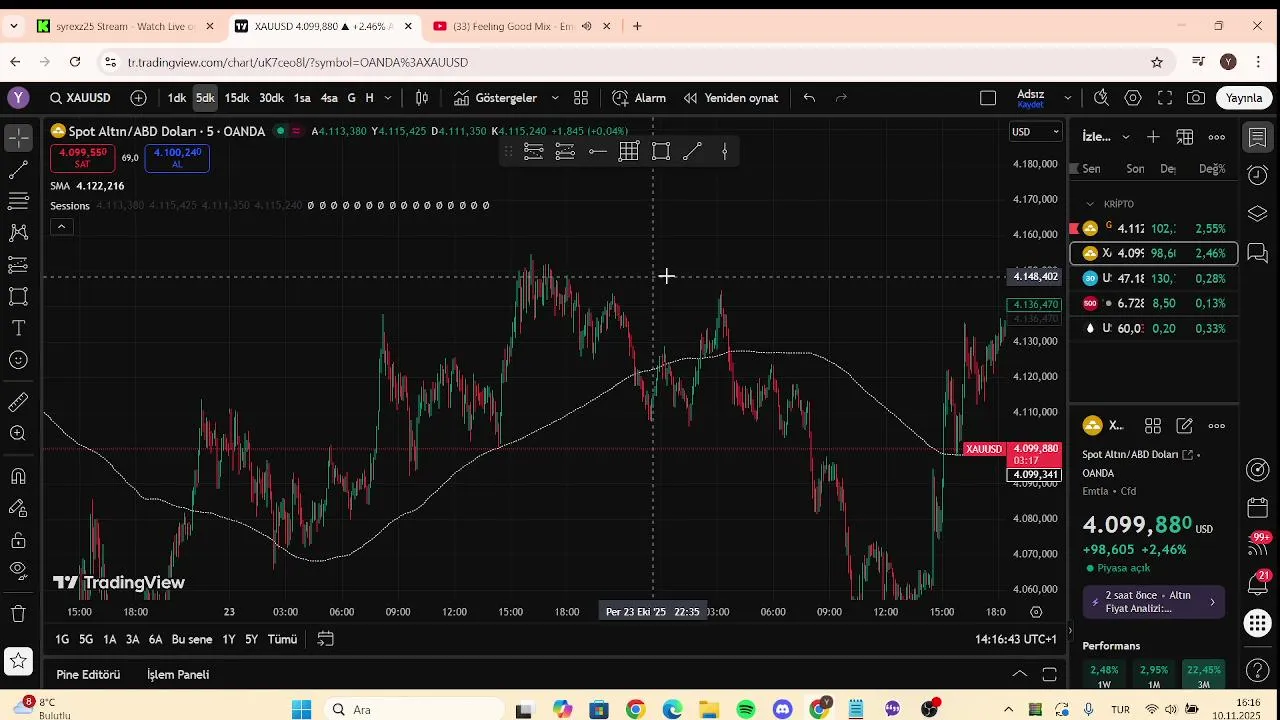Select the Tümü date range
Image resolution: width=1280 pixels, height=720 pixels.
[x=282, y=639]
